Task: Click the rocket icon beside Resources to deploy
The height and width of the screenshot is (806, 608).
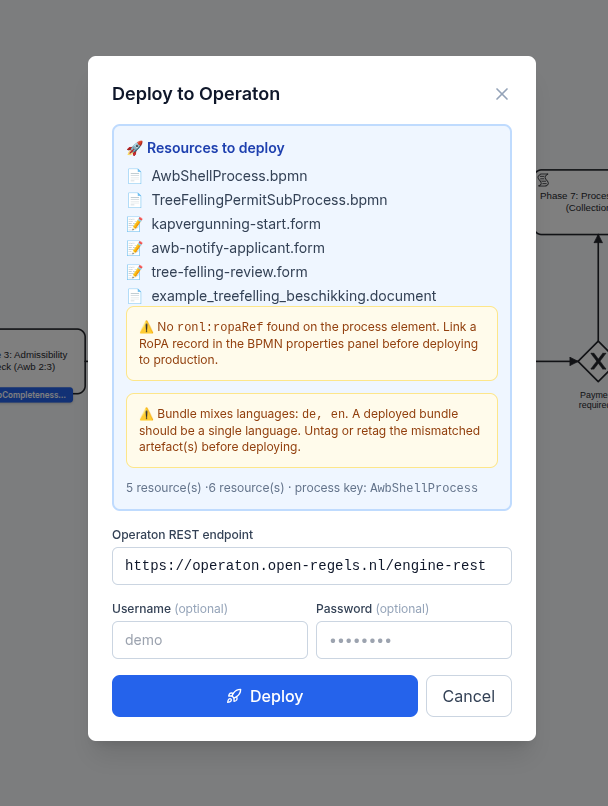Action: [x=135, y=149]
